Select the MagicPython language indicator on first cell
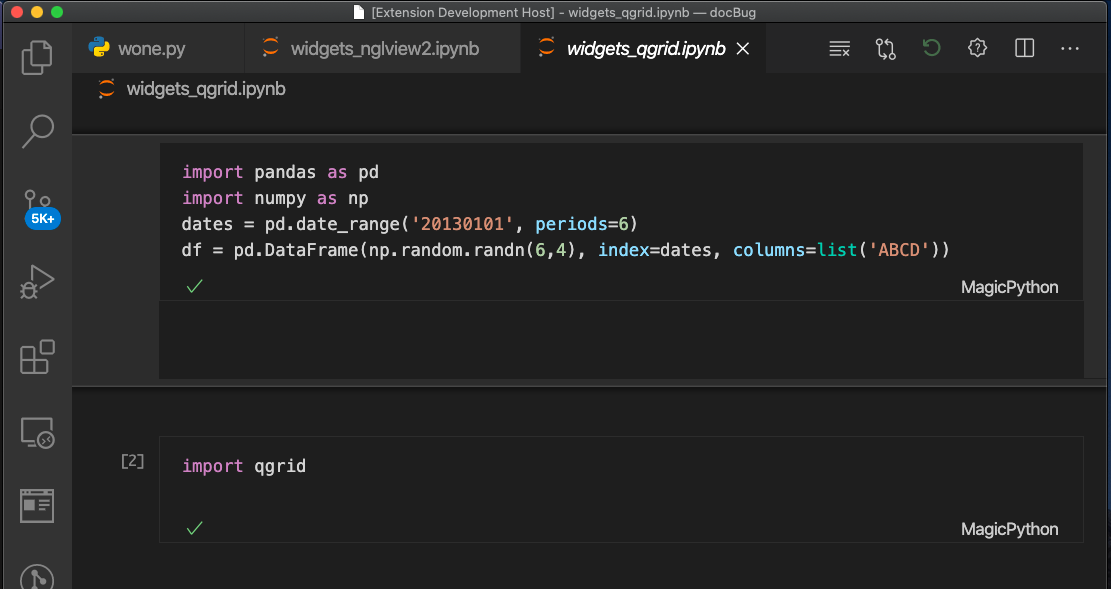Viewport: 1111px width, 589px height. (x=1009, y=287)
